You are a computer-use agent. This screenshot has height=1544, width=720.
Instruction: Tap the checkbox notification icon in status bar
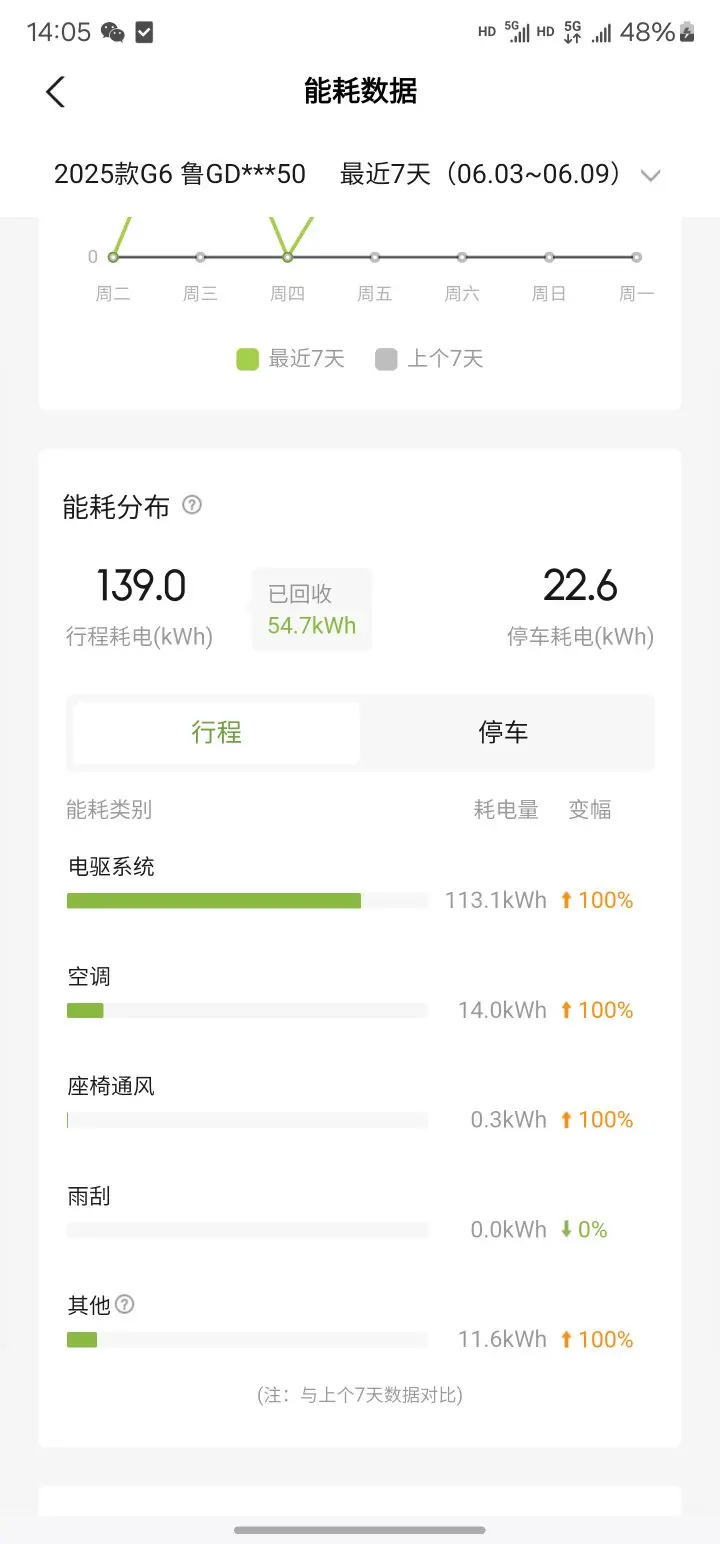[144, 32]
